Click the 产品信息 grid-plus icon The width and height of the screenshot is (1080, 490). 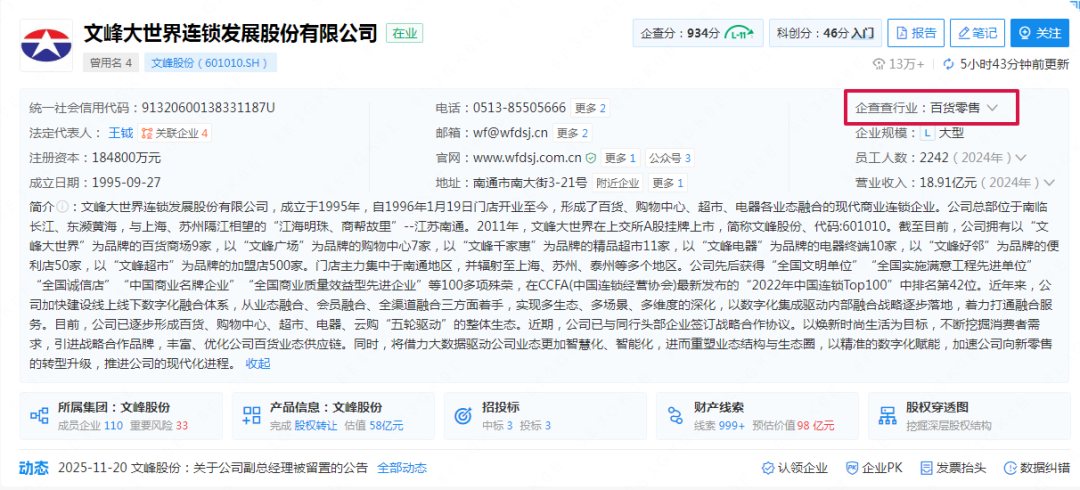251,416
